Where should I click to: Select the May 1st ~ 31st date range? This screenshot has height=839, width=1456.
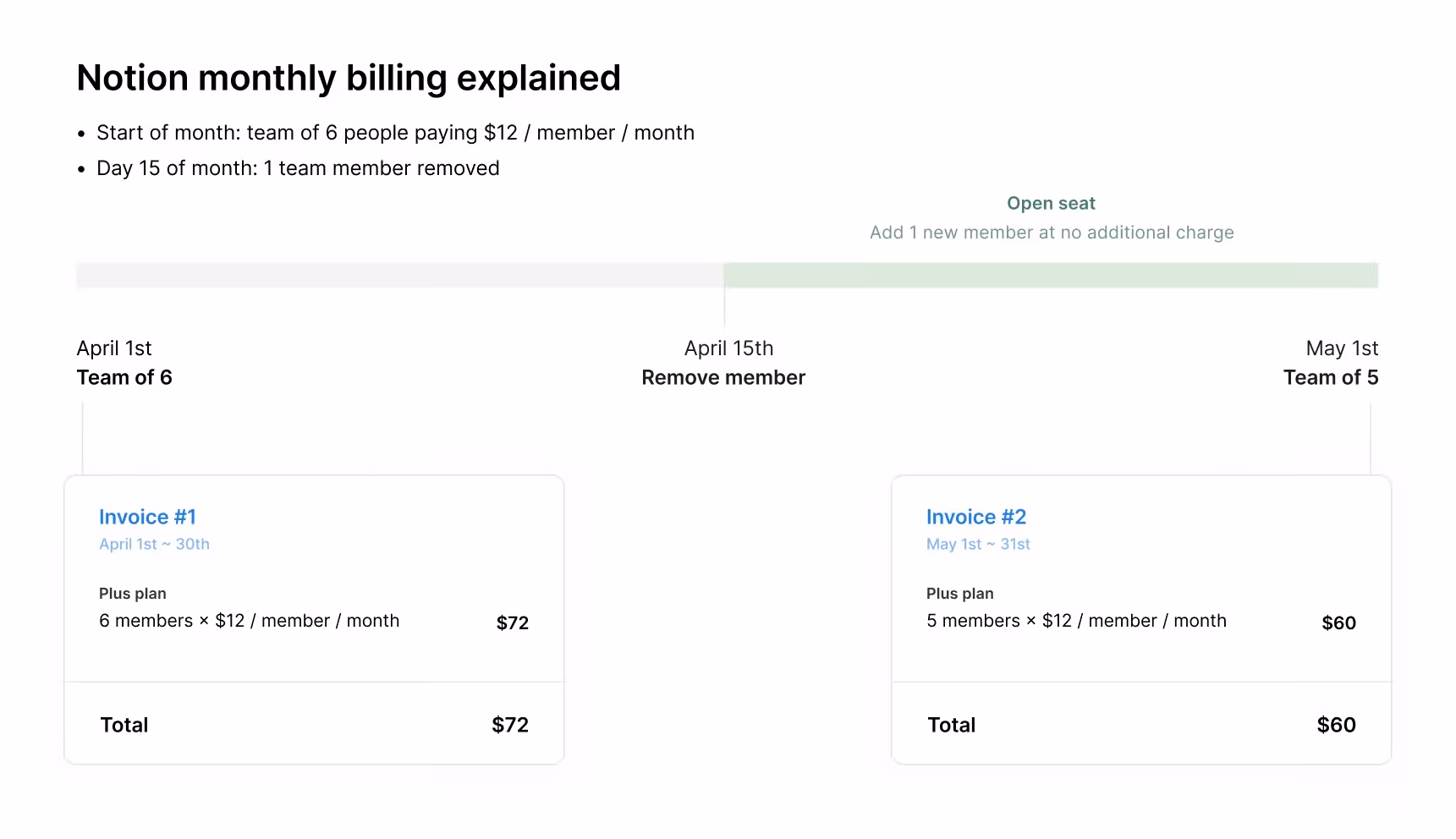pyautogui.click(x=978, y=544)
